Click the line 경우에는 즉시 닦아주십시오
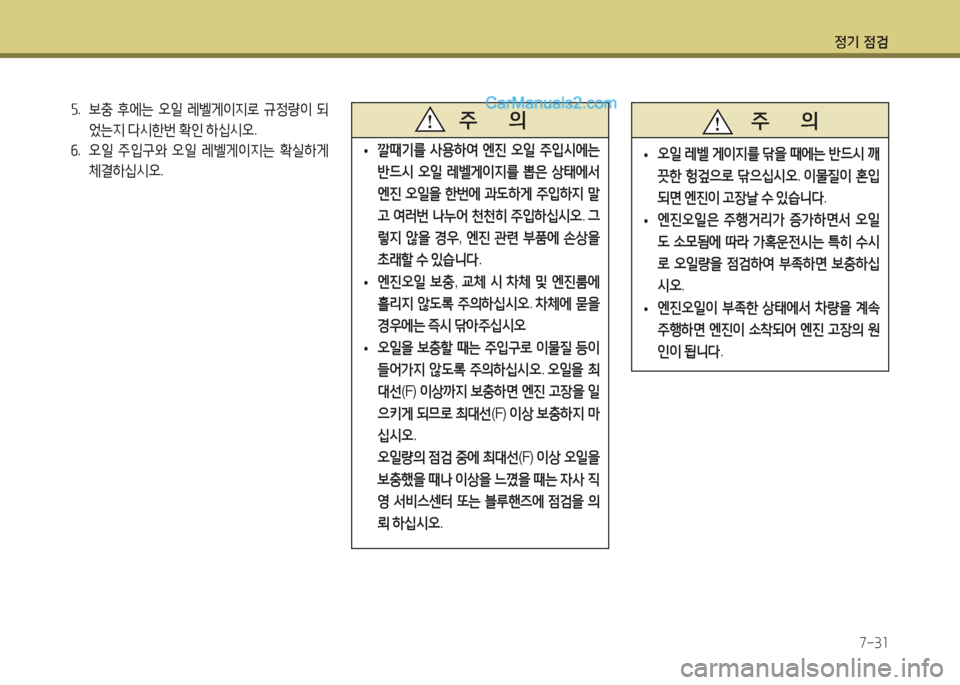Screen dimensions: 960x685 tap(451, 325)
